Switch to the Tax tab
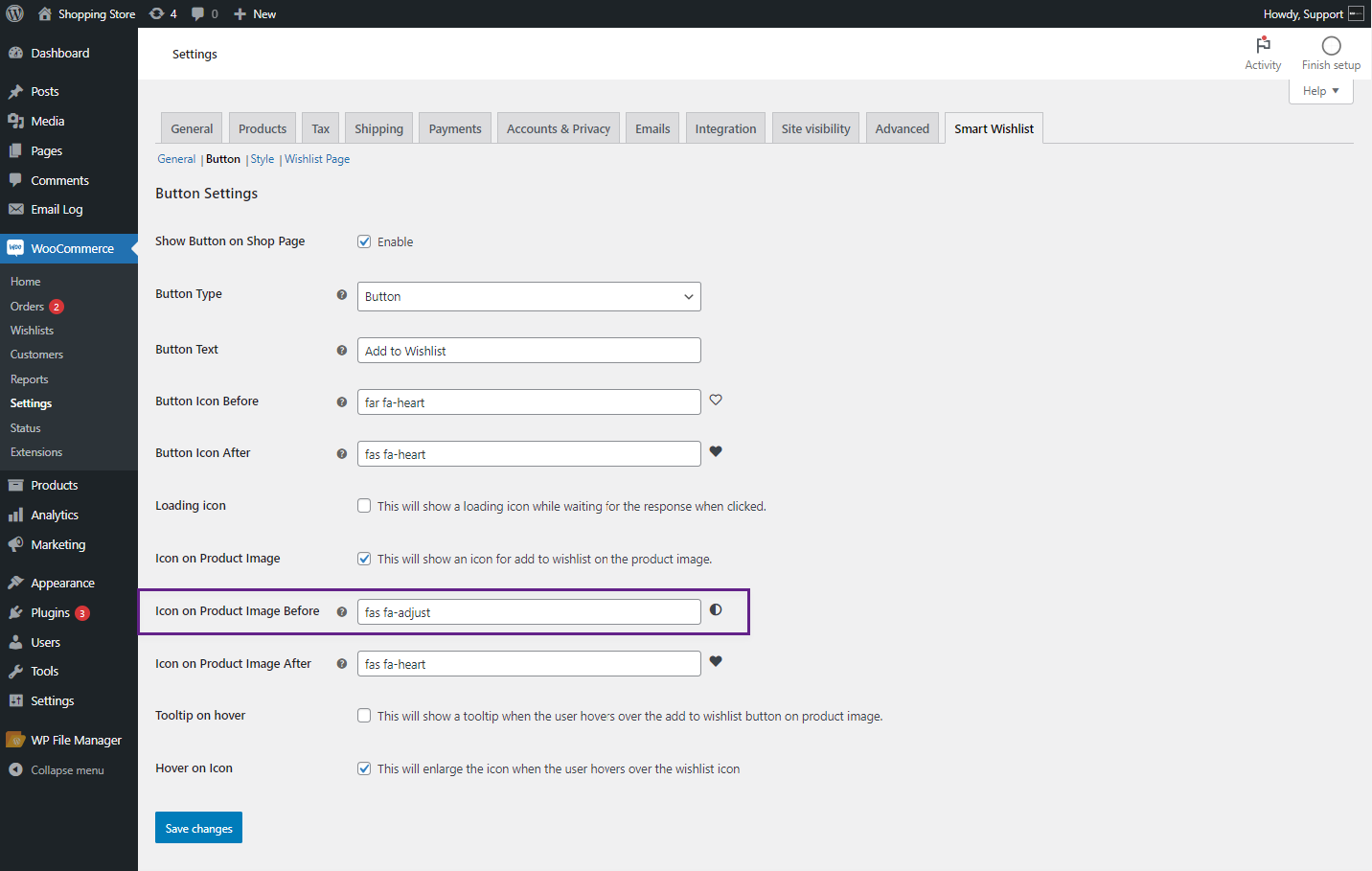The height and width of the screenshot is (871, 1372). [x=320, y=128]
